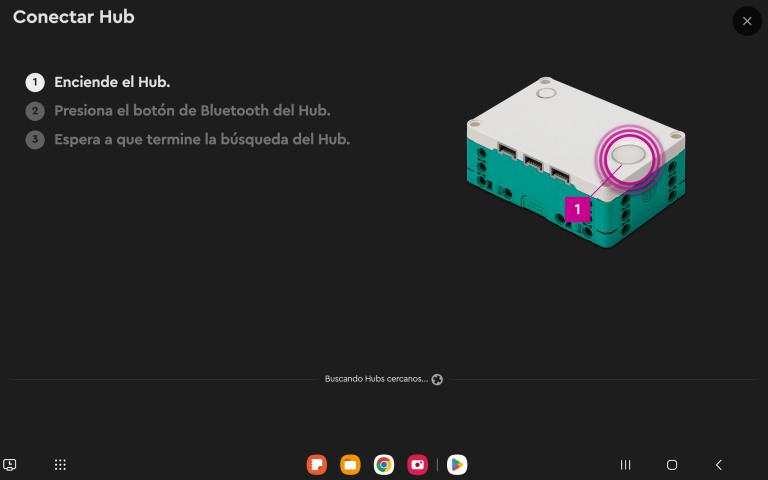Go back using the back arrow
The image size is (768, 480).
pyautogui.click(x=719, y=464)
